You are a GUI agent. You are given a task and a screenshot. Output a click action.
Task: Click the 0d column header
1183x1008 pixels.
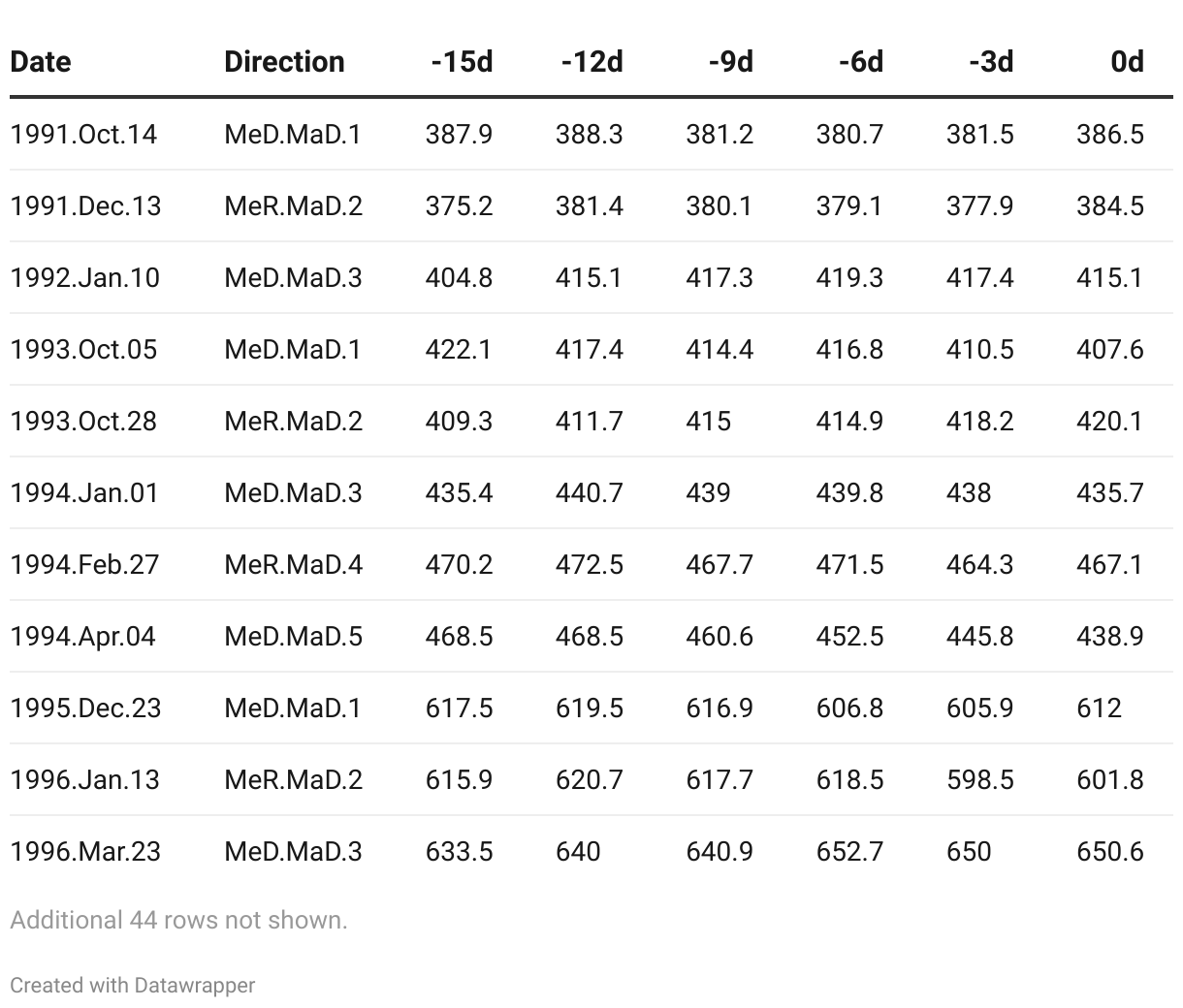1127,62
